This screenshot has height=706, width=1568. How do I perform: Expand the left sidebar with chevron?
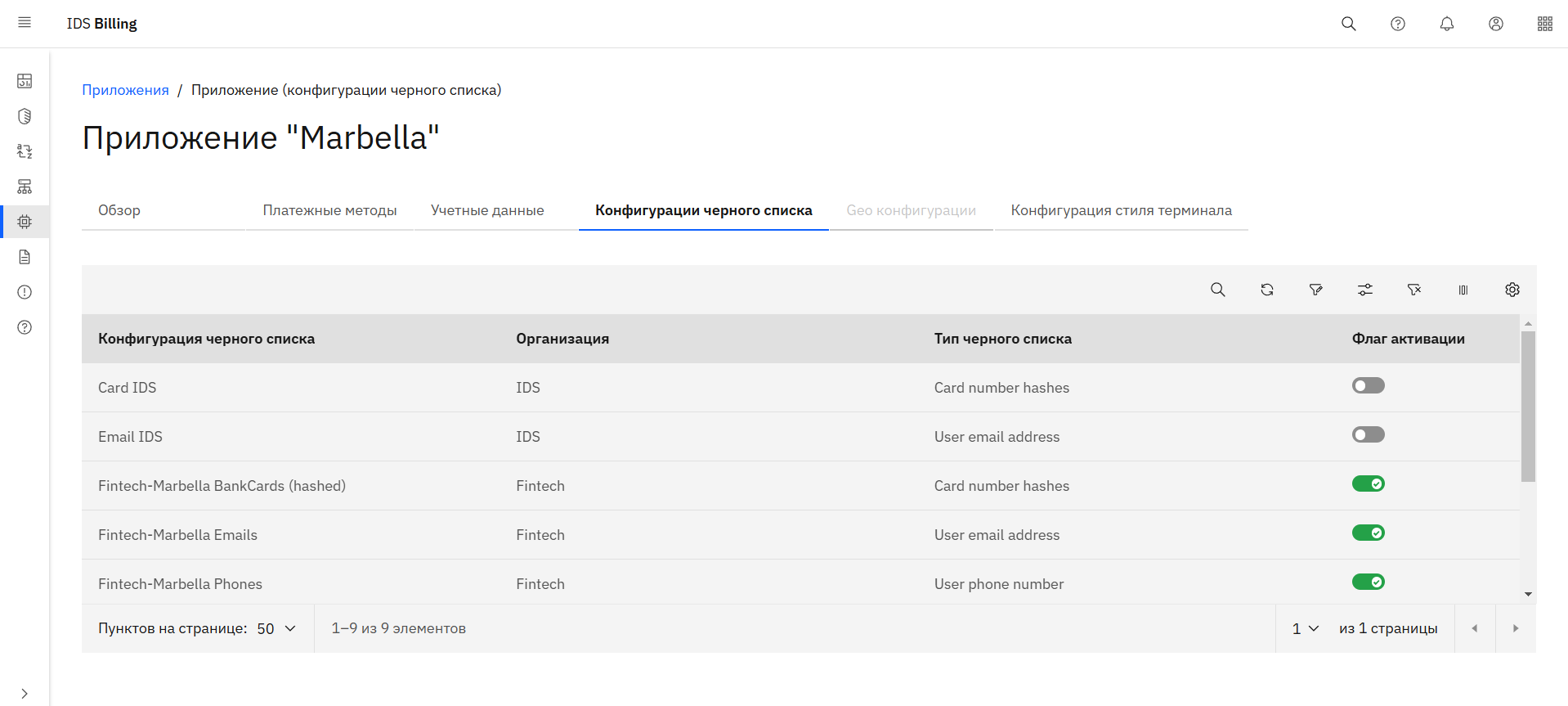pos(25,693)
